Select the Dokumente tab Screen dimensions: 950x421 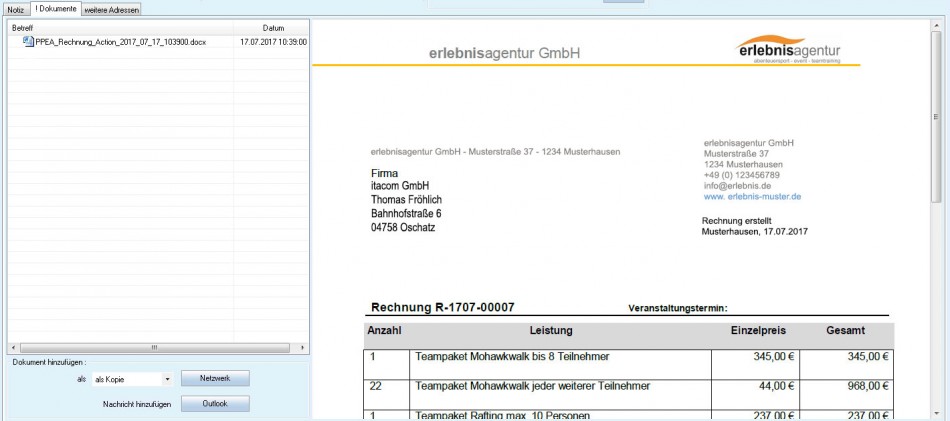[55, 9]
